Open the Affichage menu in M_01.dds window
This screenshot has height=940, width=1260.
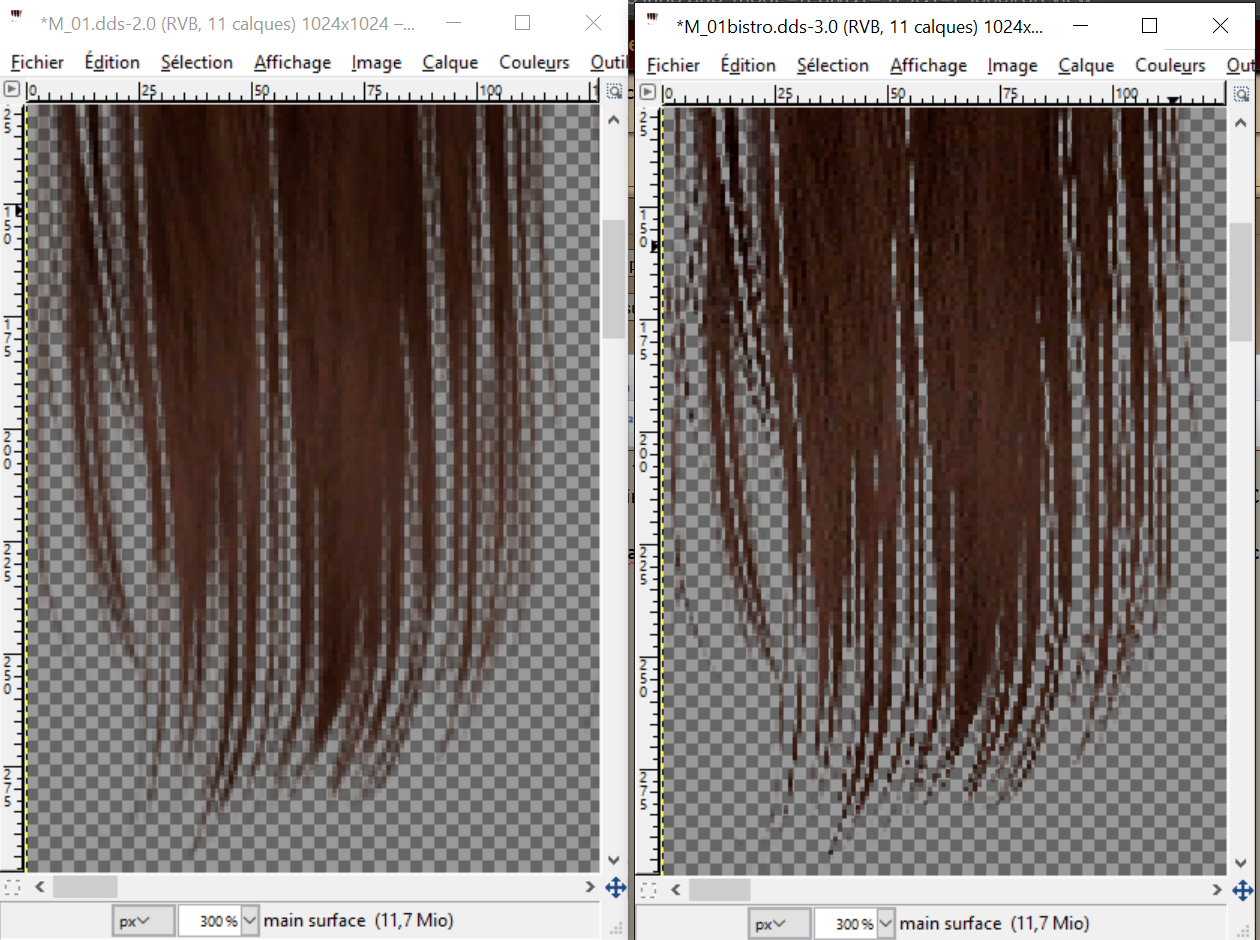pos(292,62)
